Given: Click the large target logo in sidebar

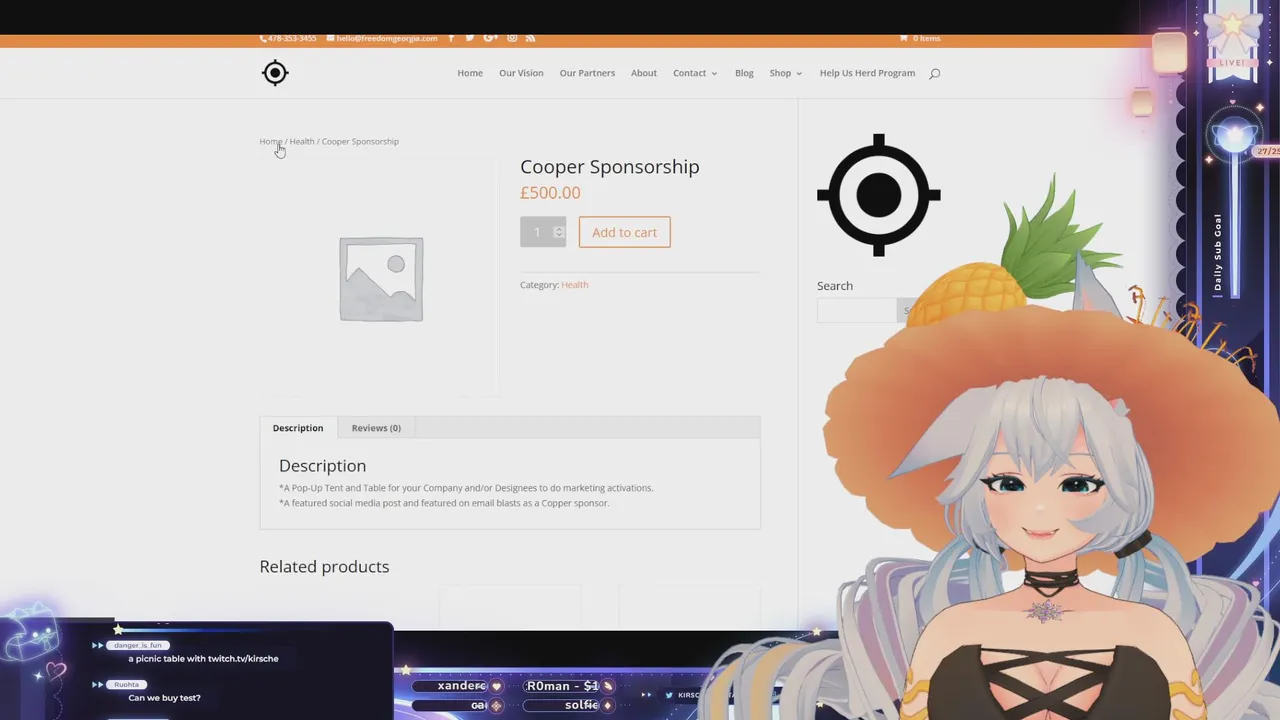Looking at the screenshot, I should pos(878,194).
